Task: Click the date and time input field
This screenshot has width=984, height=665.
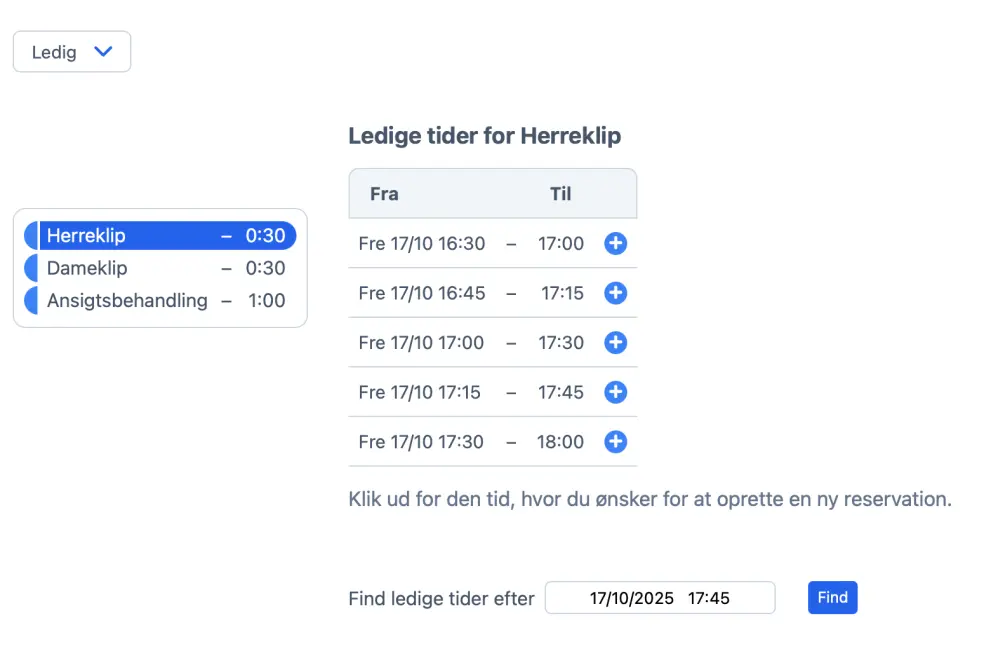Action: click(660, 597)
